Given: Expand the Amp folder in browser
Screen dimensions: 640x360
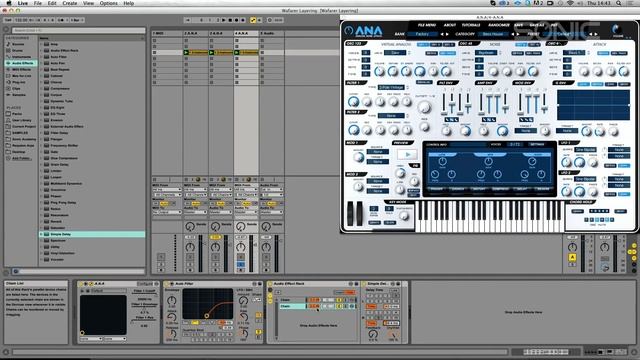Looking at the screenshot, I should [42, 44].
